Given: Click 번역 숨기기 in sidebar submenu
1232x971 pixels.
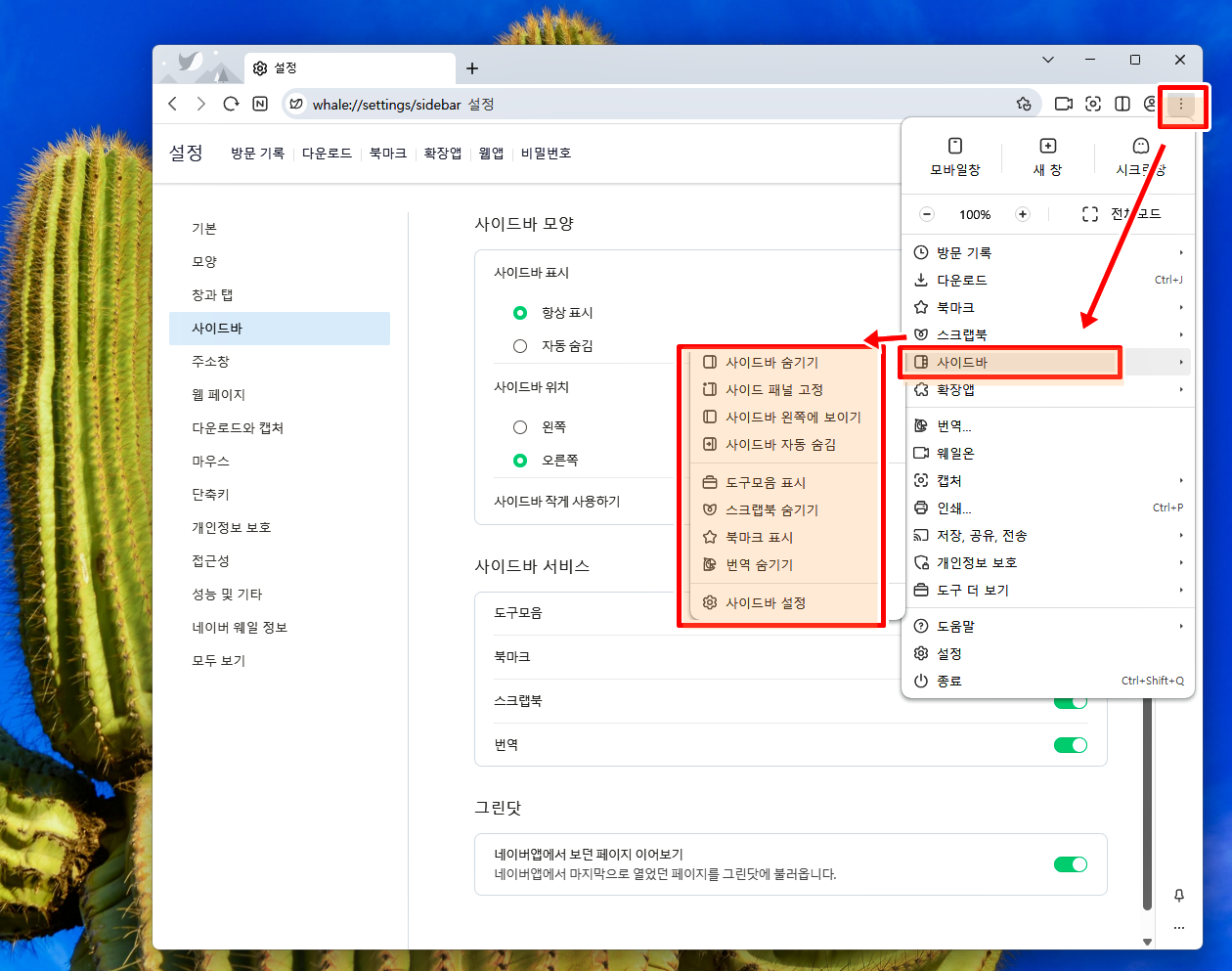Looking at the screenshot, I should tap(786, 564).
